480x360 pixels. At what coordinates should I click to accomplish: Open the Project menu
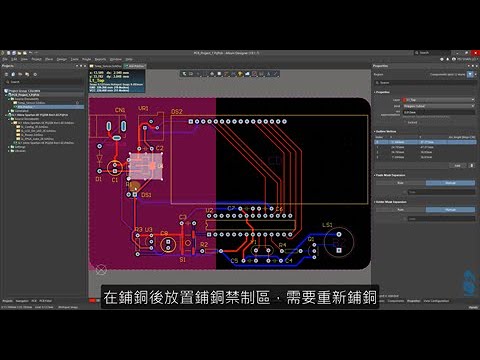[x=36, y=59]
